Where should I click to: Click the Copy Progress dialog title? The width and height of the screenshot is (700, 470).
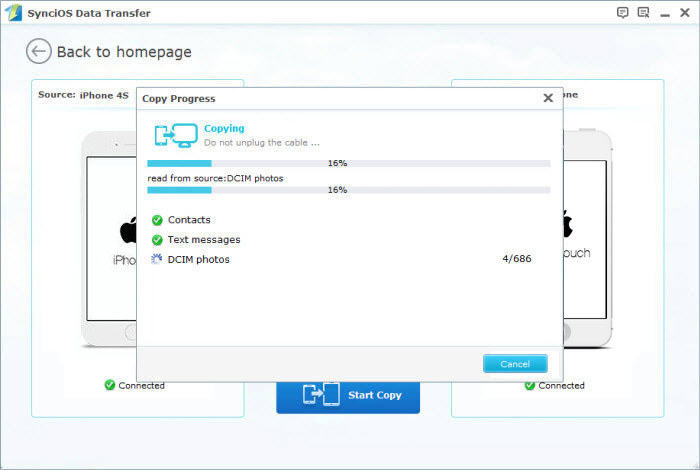point(179,99)
